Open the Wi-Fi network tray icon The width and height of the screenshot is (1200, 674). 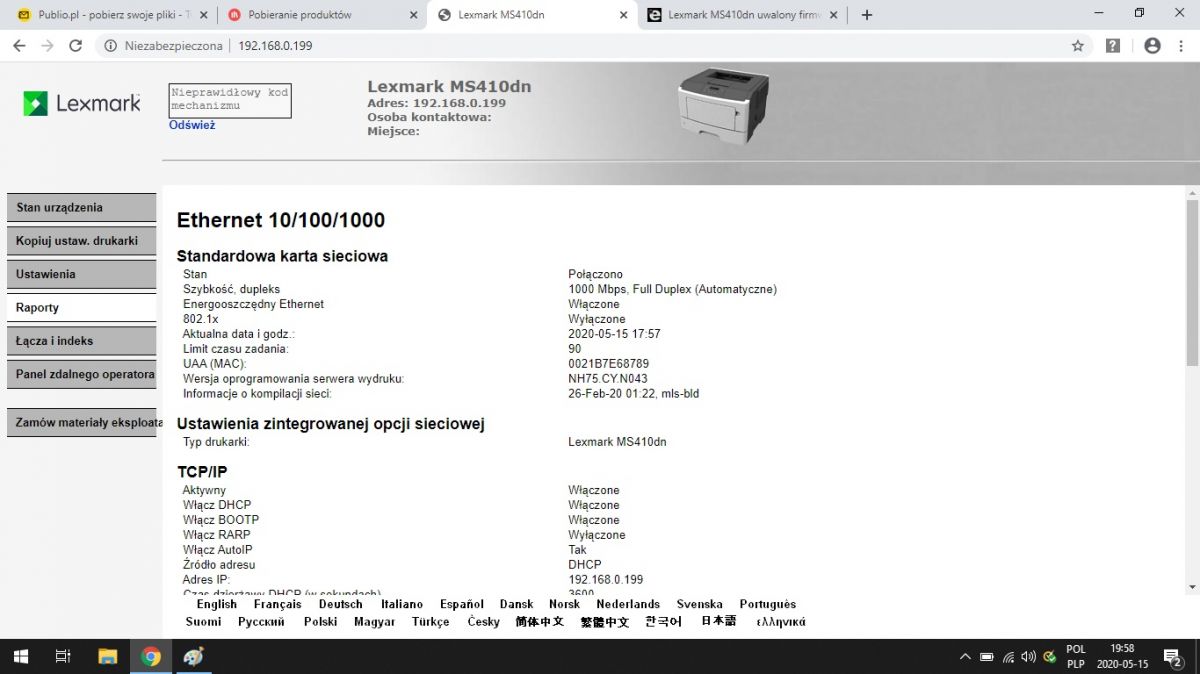point(1008,657)
